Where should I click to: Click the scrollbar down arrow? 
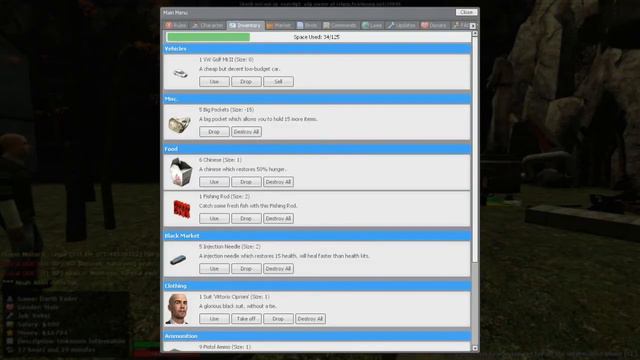point(475,348)
